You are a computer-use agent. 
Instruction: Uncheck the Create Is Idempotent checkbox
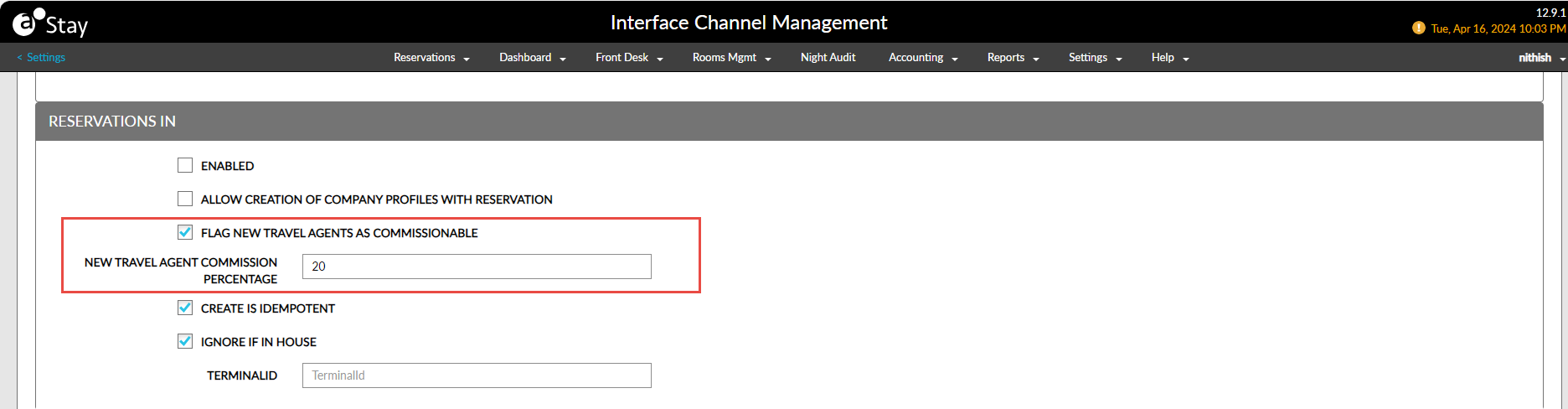[x=185, y=308]
